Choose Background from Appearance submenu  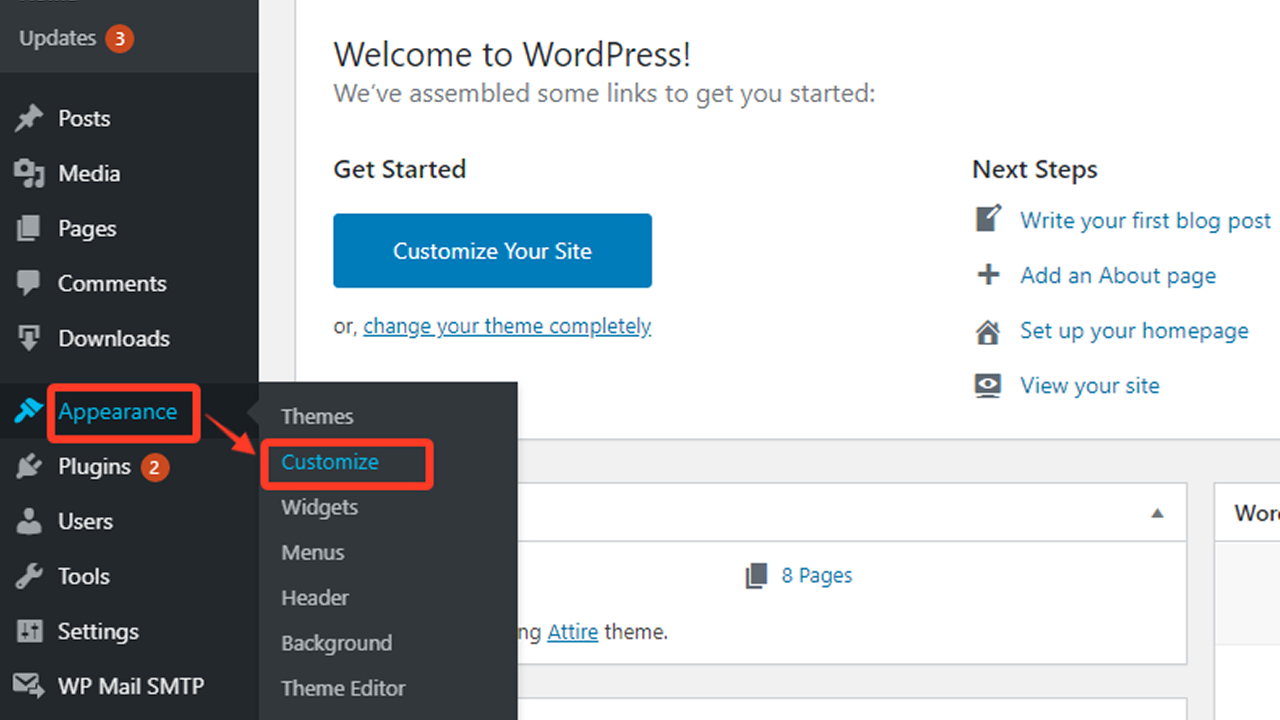pyautogui.click(x=336, y=643)
